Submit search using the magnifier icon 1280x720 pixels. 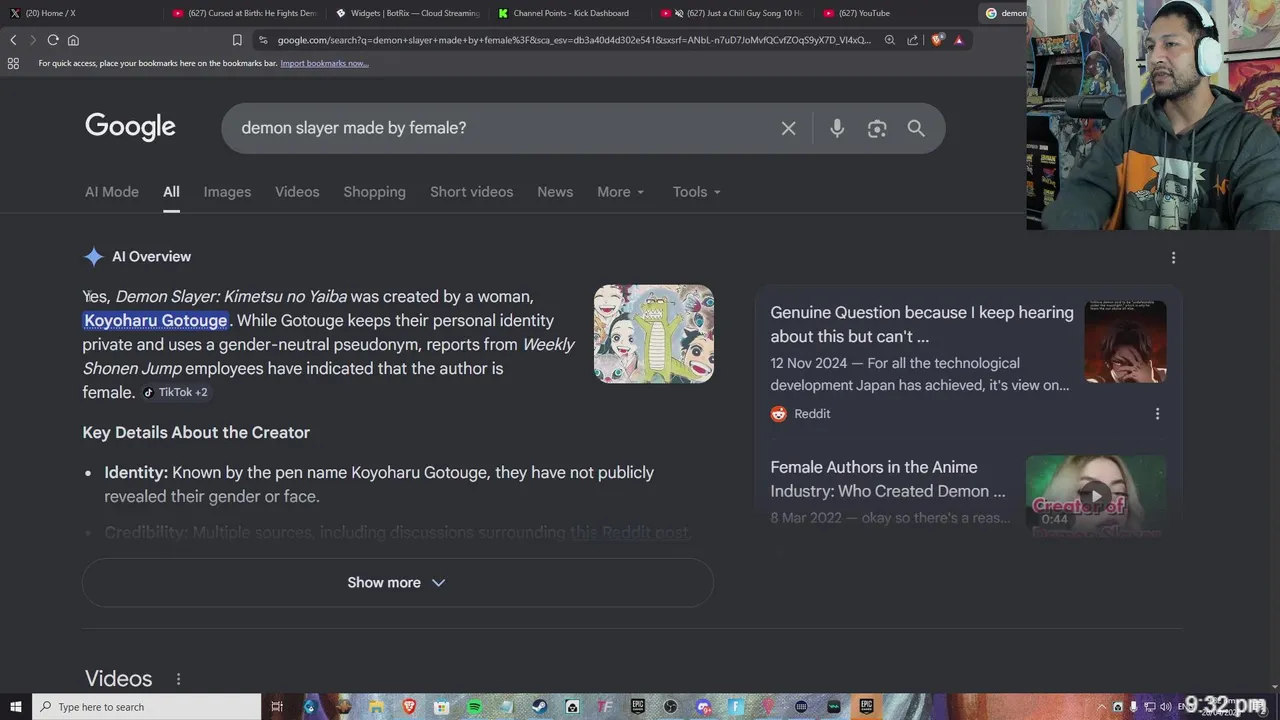[916, 128]
